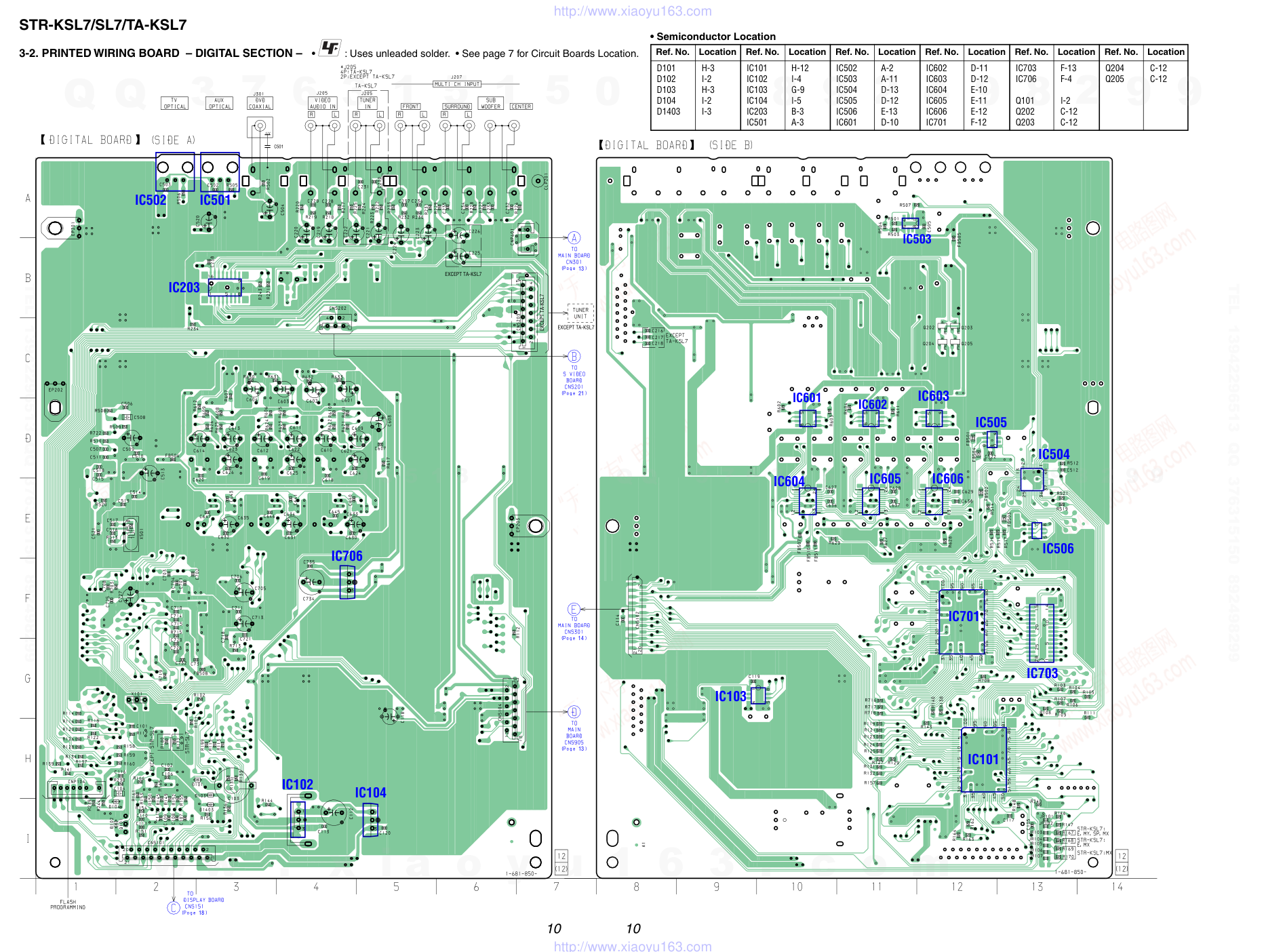
Task: Click the MULTI CH INPUT label box
Action: [x=457, y=84]
